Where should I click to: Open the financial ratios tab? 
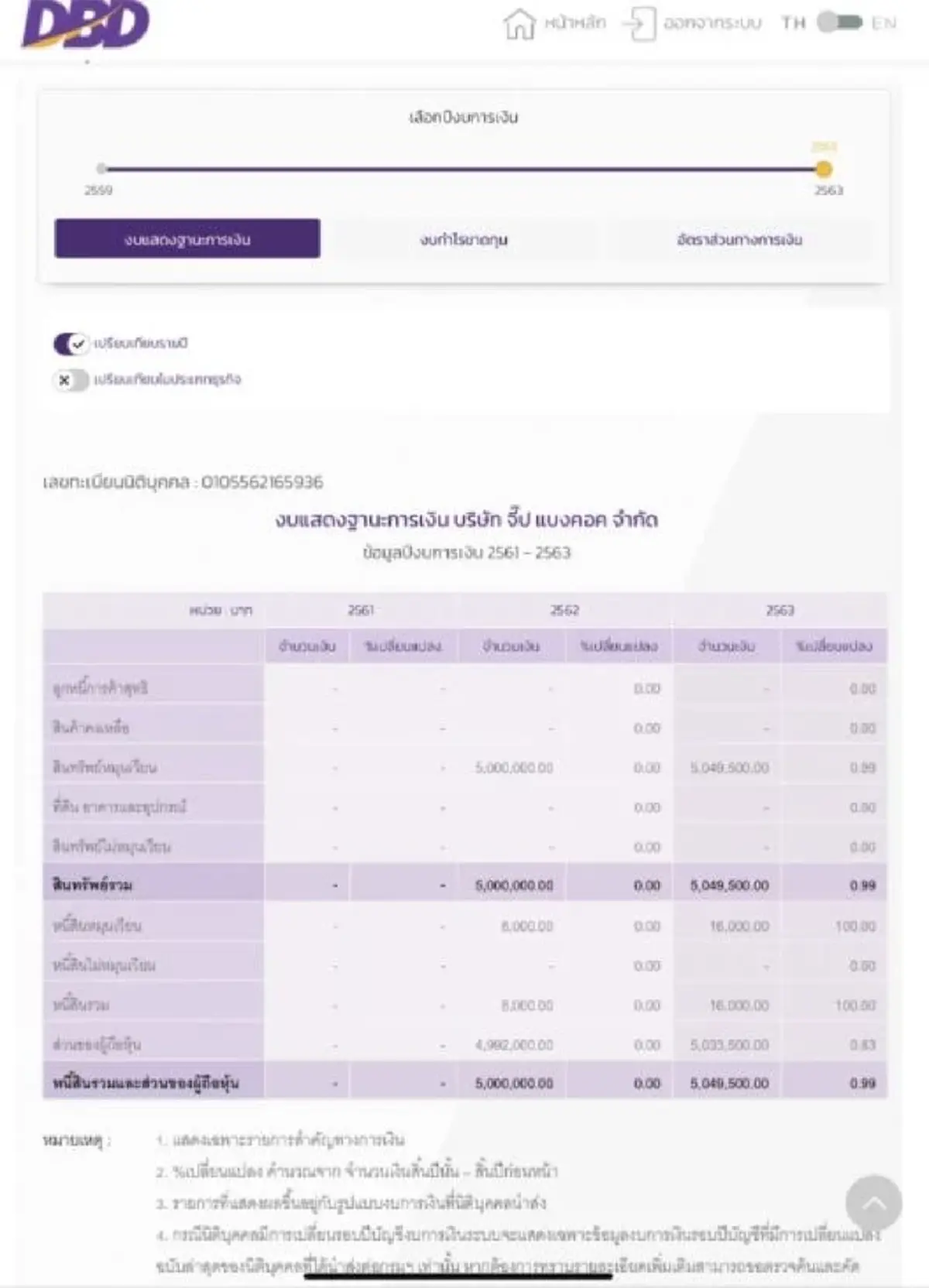tap(739, 240)
